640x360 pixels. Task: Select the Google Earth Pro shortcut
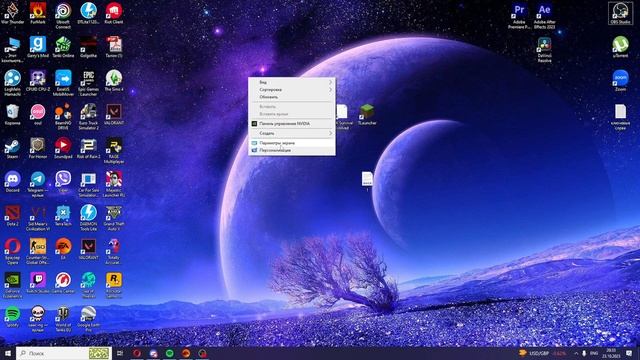(x=88, y=319)
